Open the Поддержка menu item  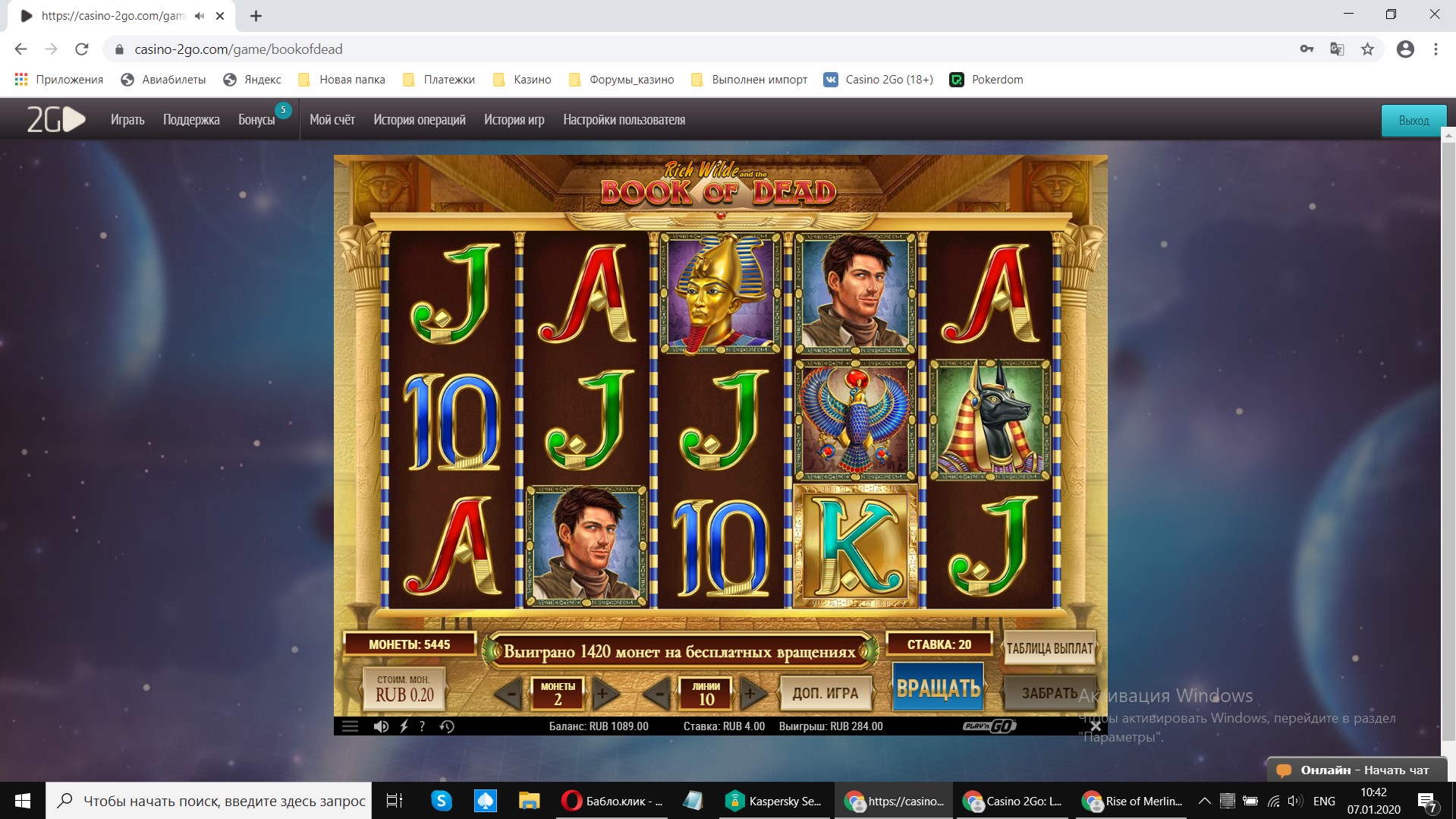coord(191,120)
